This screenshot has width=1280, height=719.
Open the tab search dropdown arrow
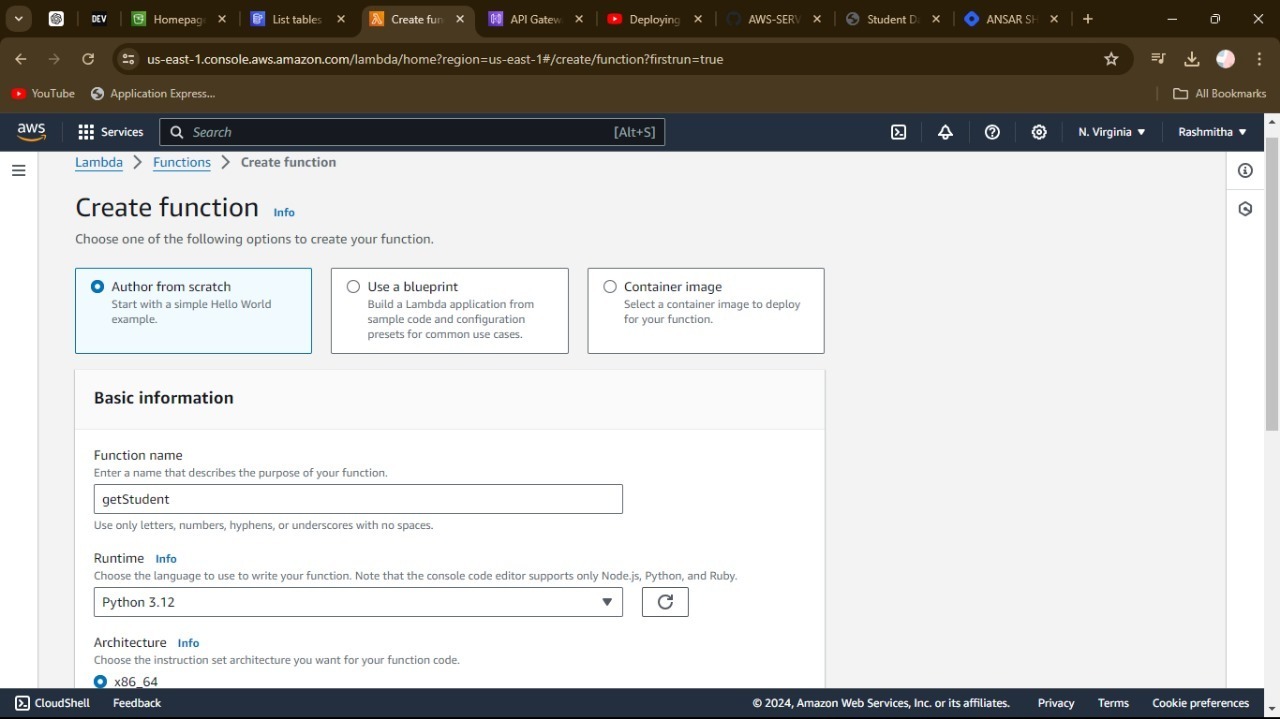click(x=18, y=19)
